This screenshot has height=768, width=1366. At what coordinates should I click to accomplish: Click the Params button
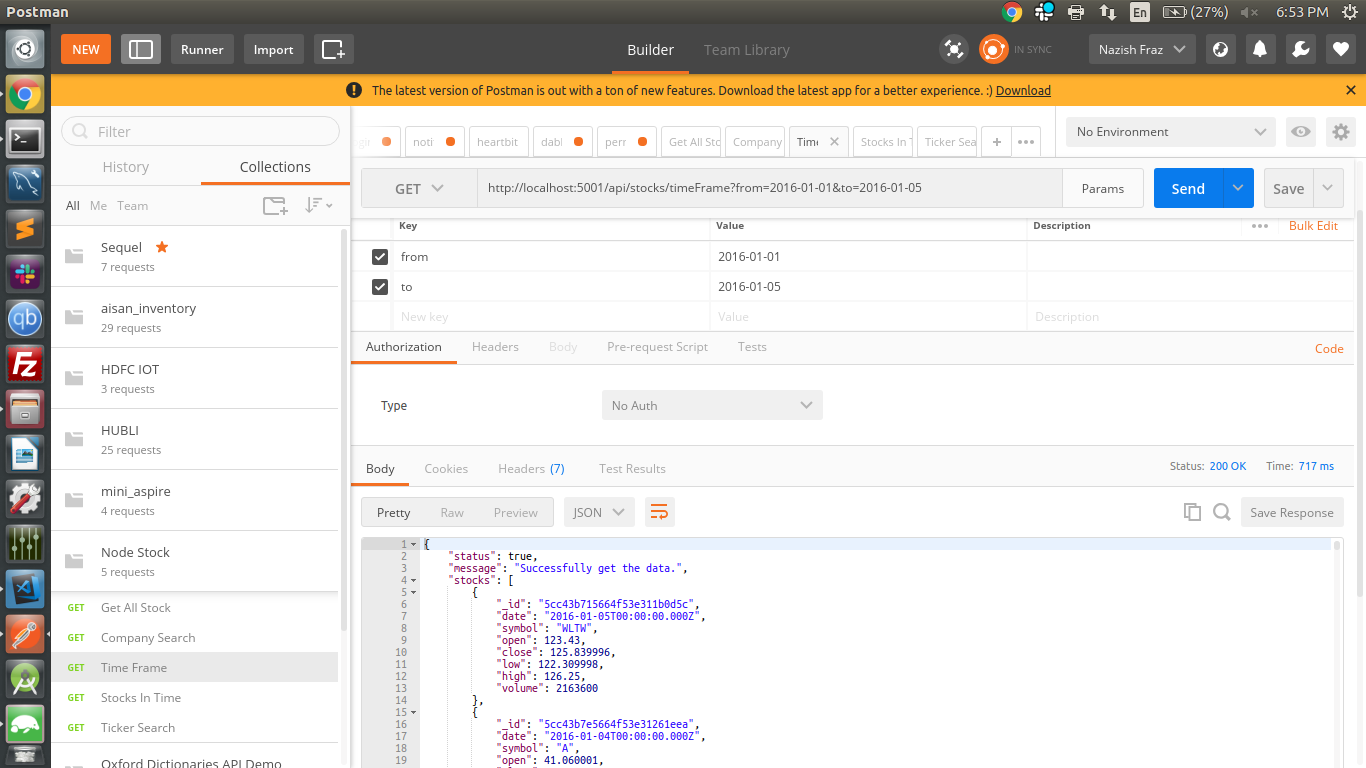1103,188
